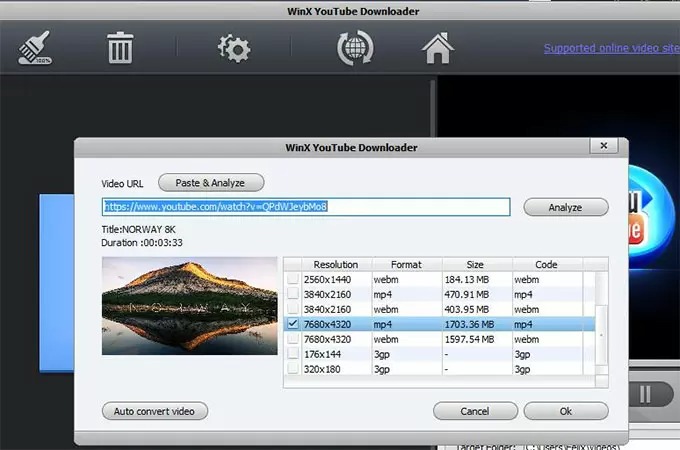Click the trash can delete icon
Viewport: 680px width, 450px height.
click(120, 47)
